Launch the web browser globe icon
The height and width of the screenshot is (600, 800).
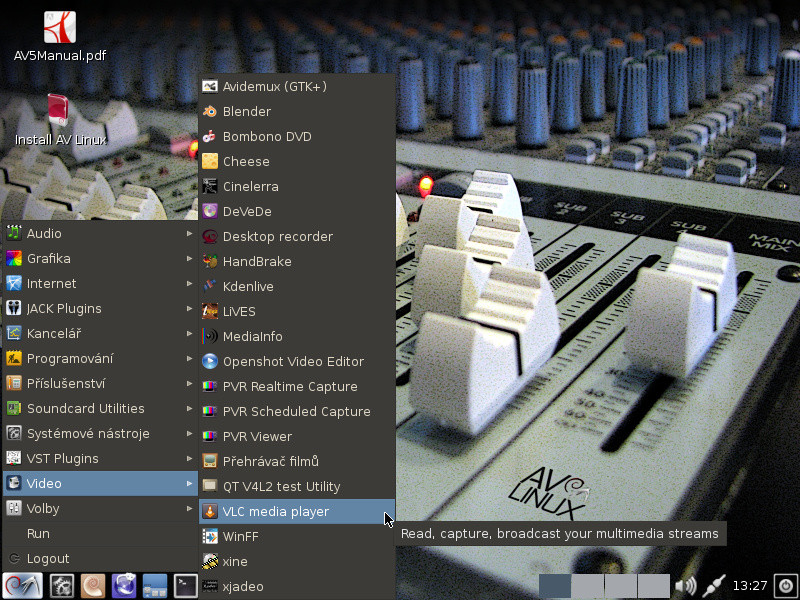[x=124, y=586]
